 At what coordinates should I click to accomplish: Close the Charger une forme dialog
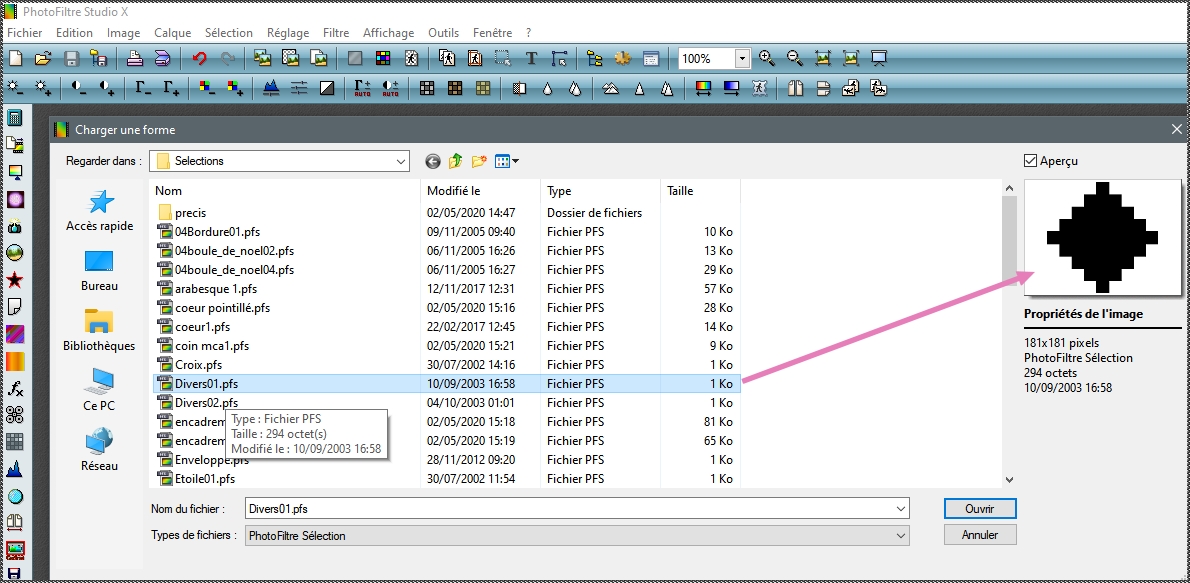coord(1176,130)
